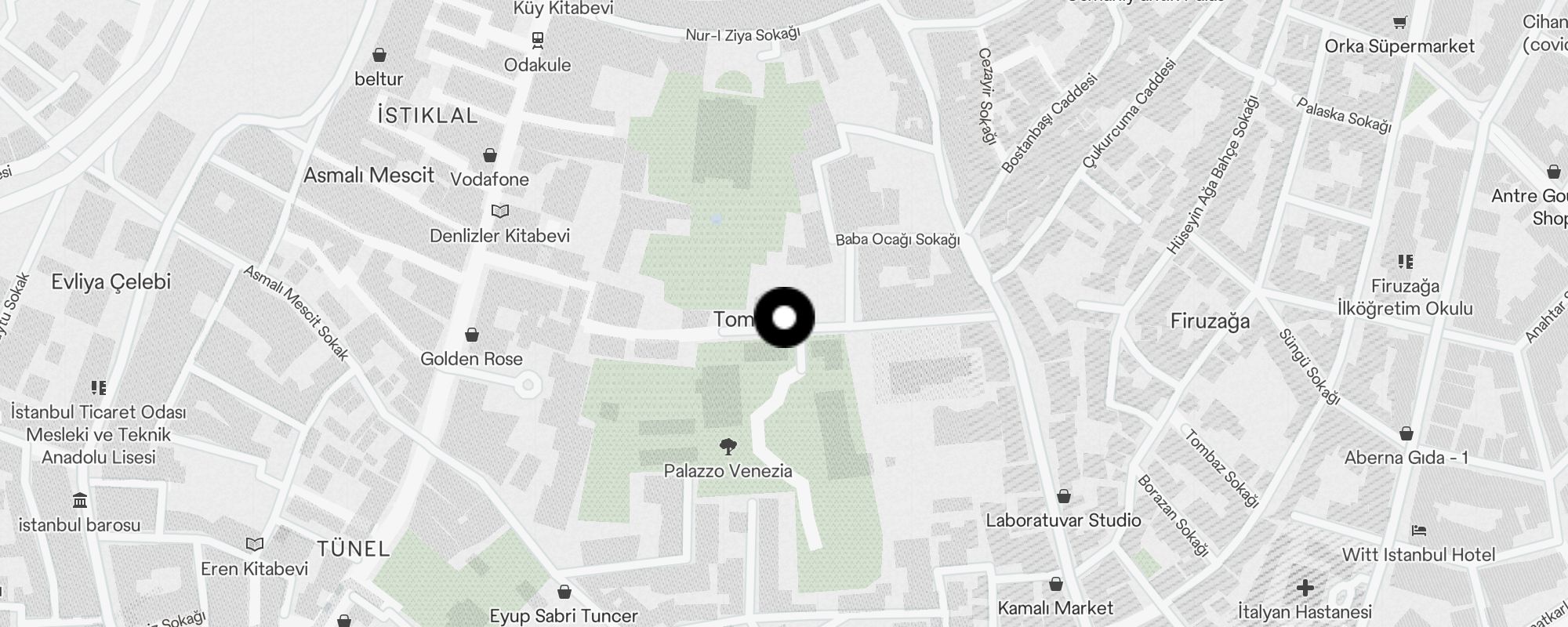Click the Golden Rose shopping bag icon
Screen dimensions: 1568x627
[472, 335]
